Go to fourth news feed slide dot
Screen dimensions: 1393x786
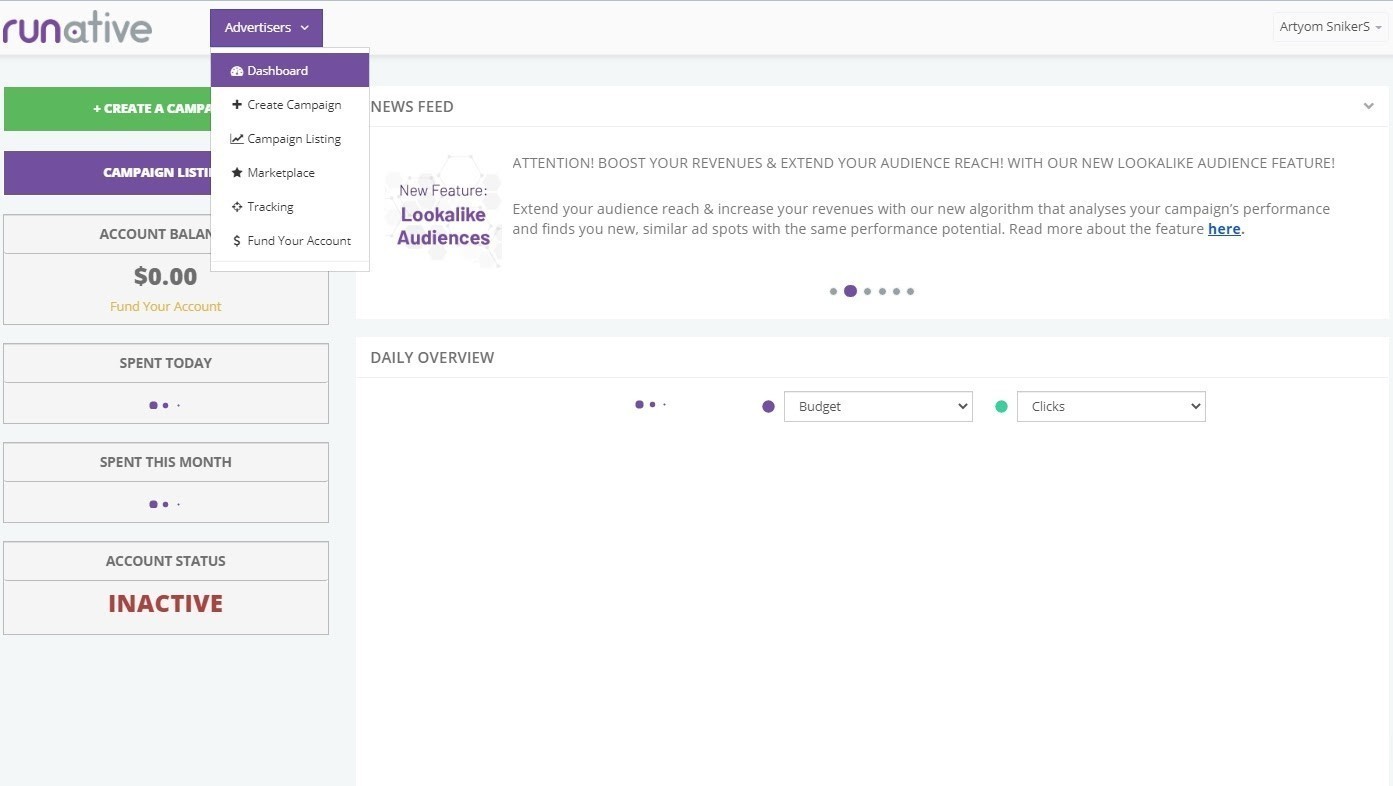[882, 292]
